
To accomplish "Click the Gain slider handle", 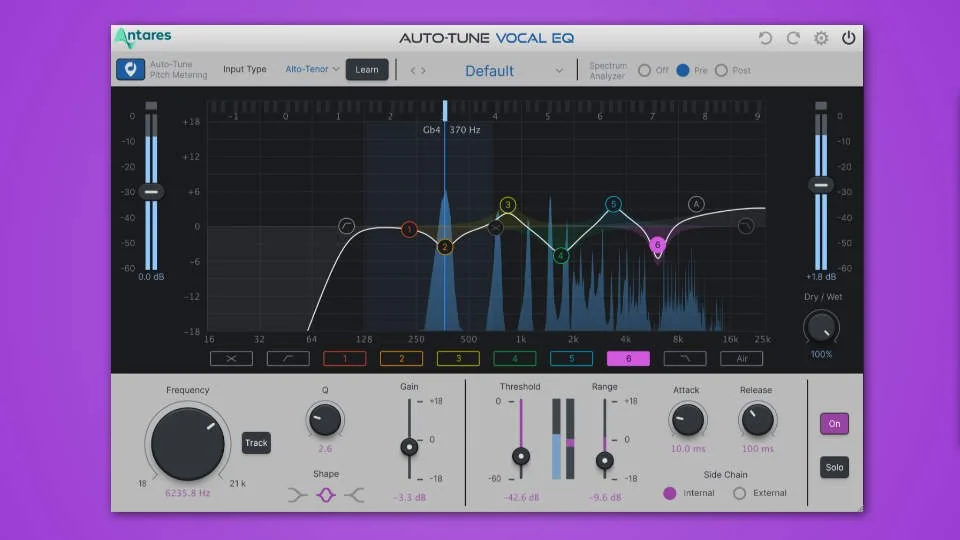I will coord(409,447).
